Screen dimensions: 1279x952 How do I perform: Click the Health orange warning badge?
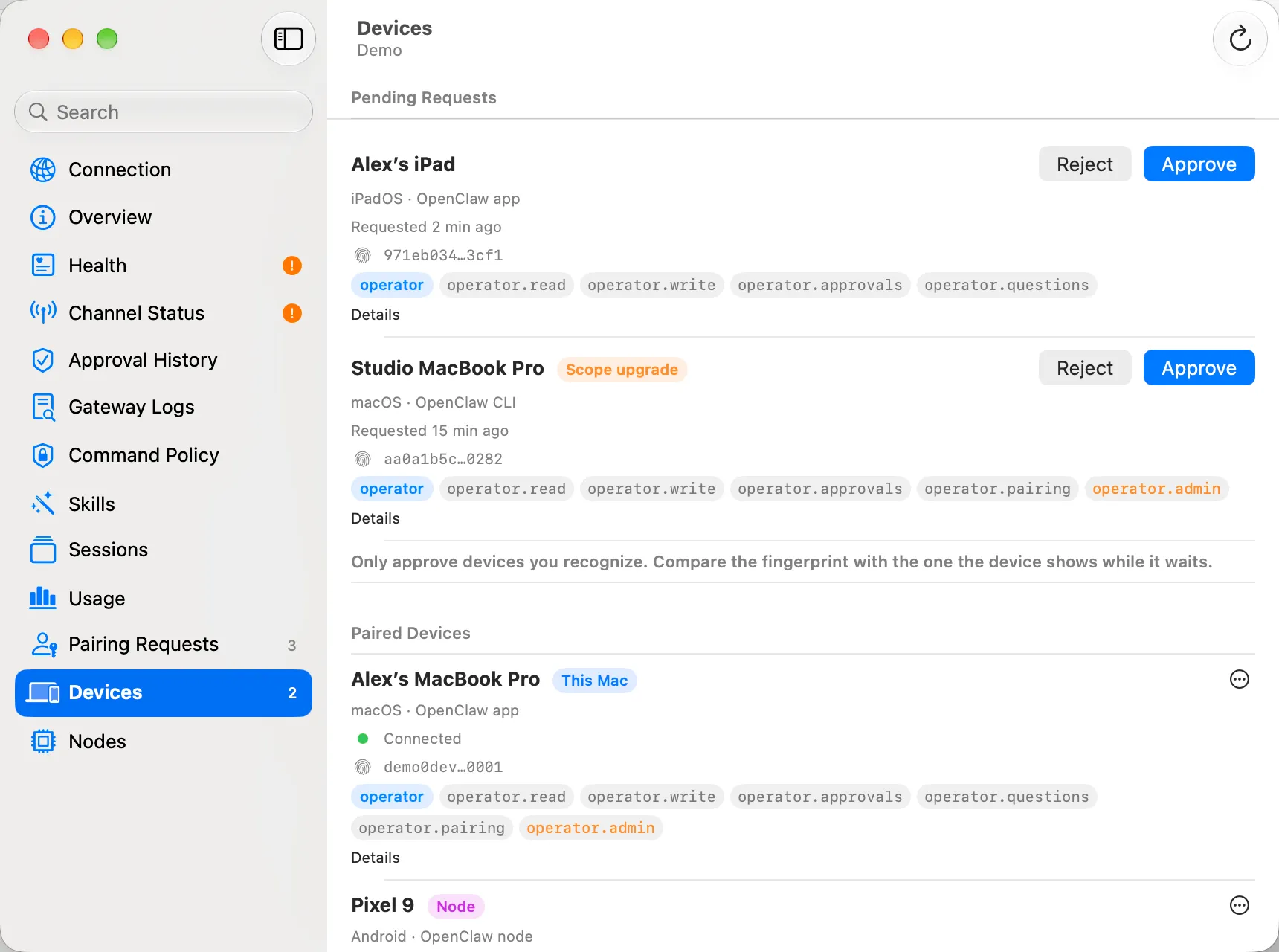click(292, 266)
